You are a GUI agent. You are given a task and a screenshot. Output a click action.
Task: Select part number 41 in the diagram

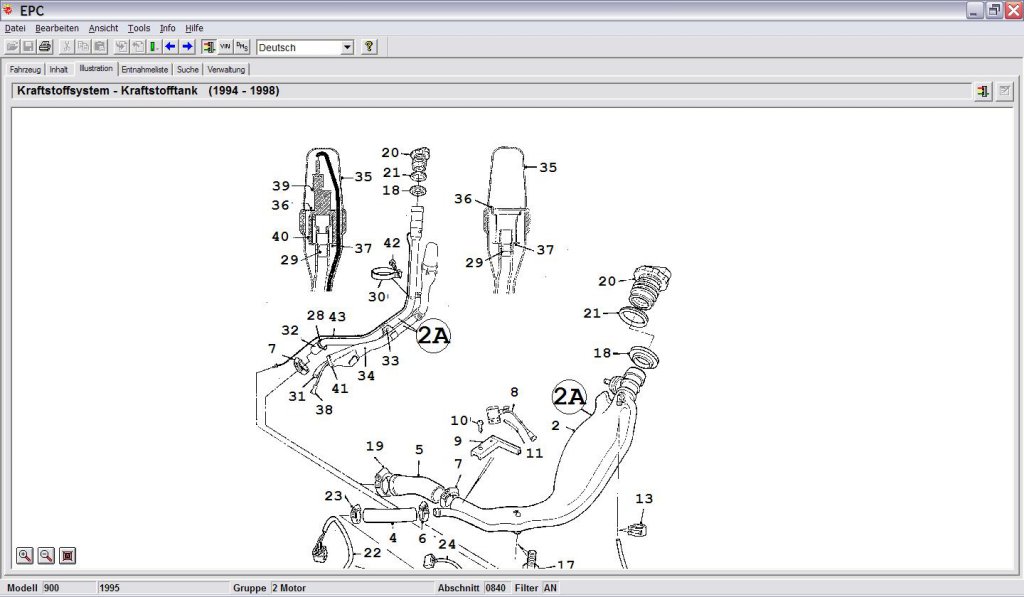[x=340, y=389]
